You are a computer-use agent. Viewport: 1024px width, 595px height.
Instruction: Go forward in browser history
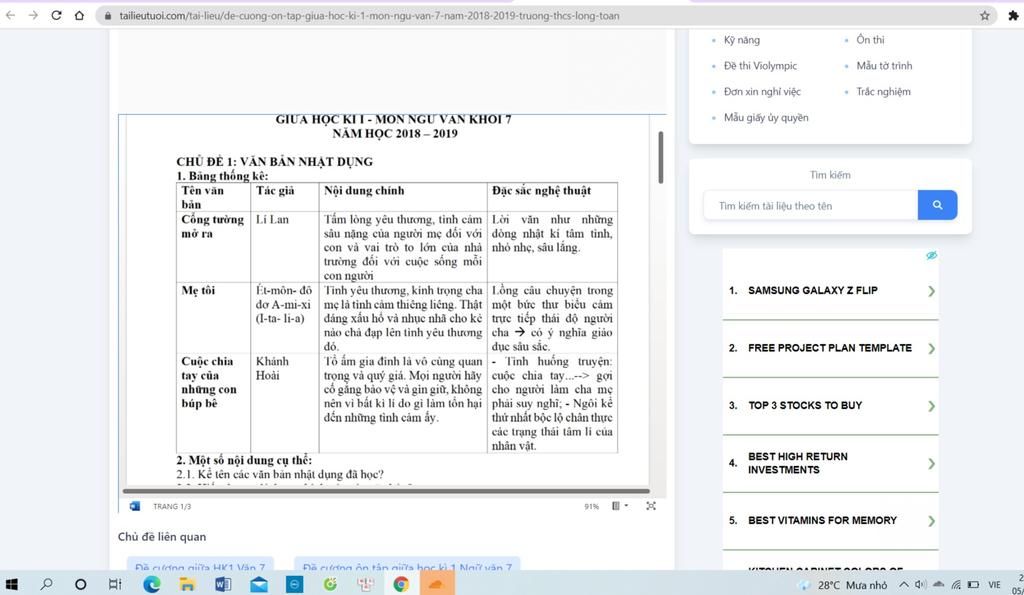[x=33, y=15]
